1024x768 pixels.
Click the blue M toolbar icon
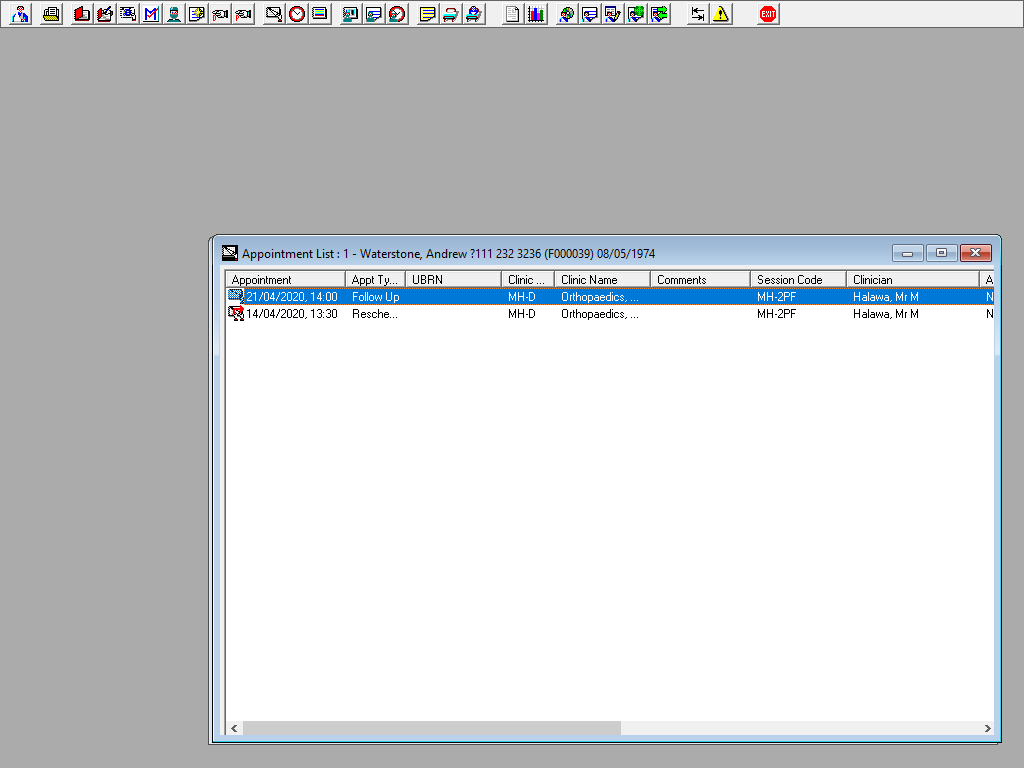151,14
